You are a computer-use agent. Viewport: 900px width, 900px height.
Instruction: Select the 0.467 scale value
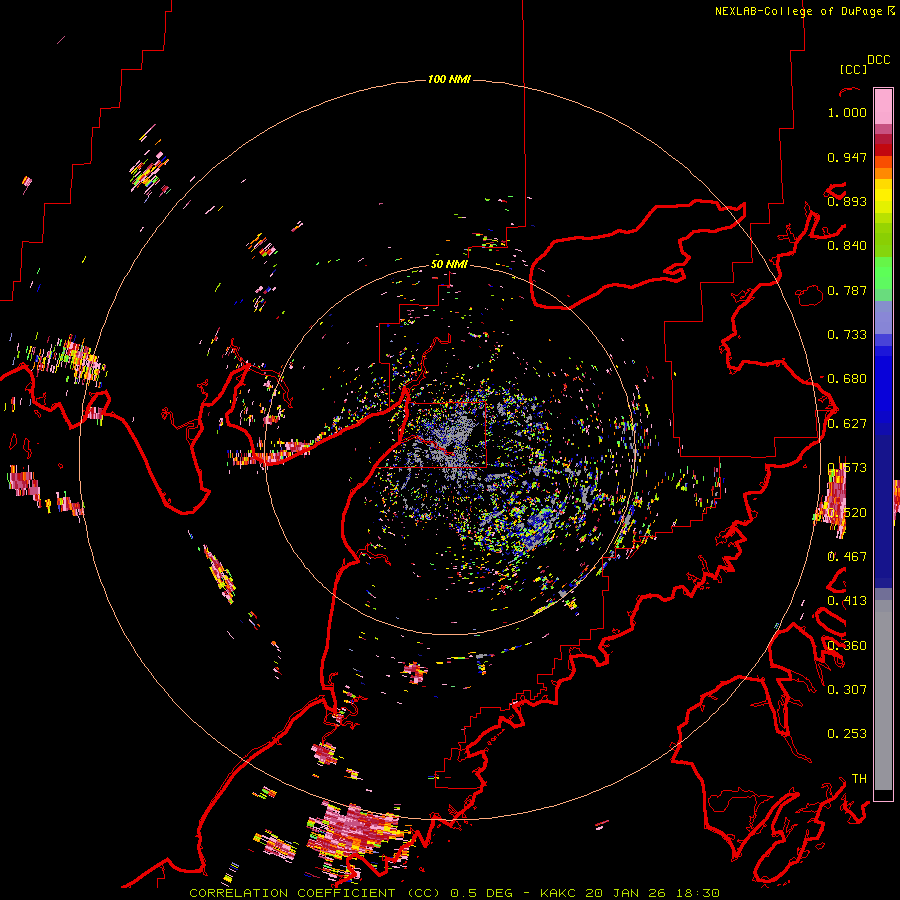point(847,557)
